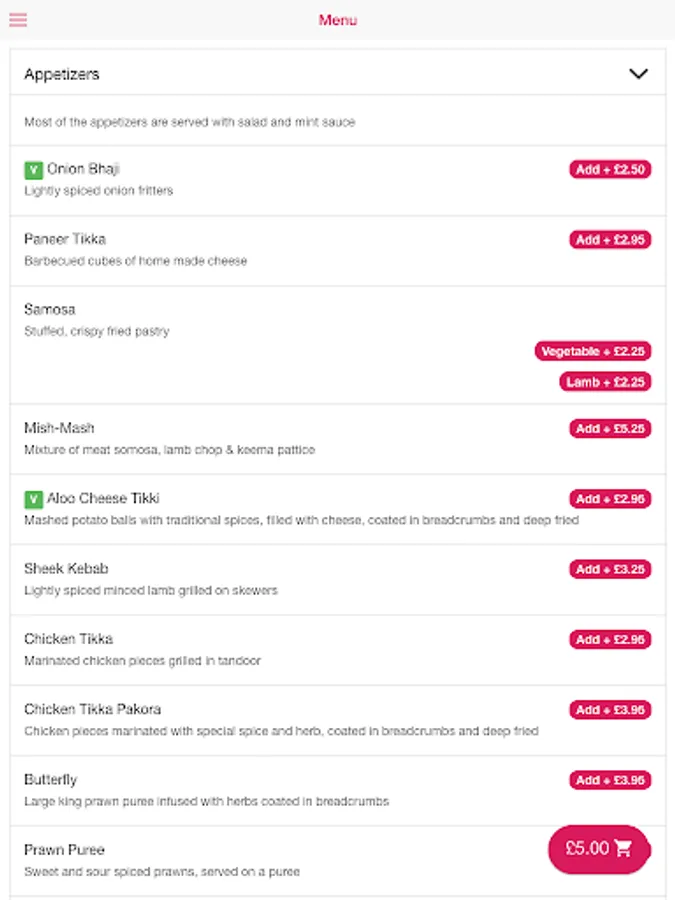
Task: Select the Menu title in header
Action: point(338,20)
